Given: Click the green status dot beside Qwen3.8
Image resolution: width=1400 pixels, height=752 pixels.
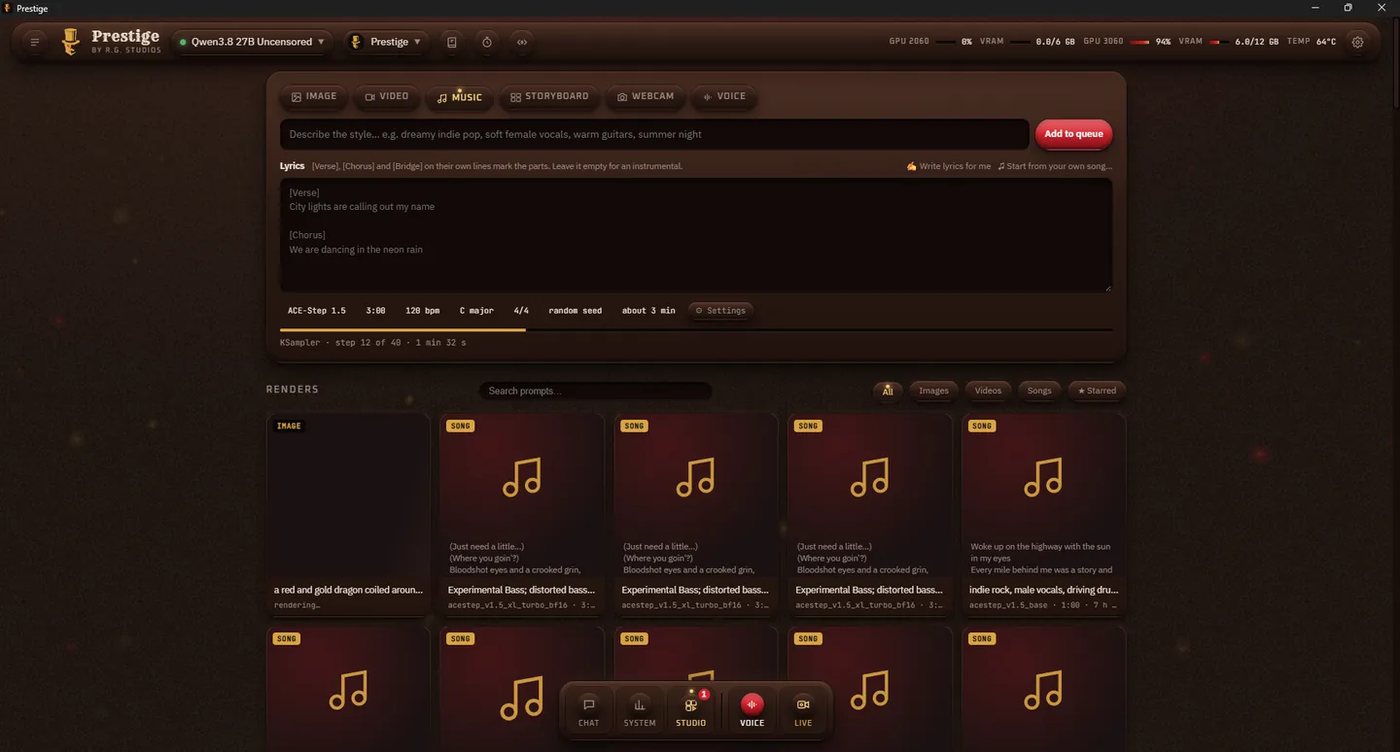Looking at the screenshot, I should pos(183,42).
